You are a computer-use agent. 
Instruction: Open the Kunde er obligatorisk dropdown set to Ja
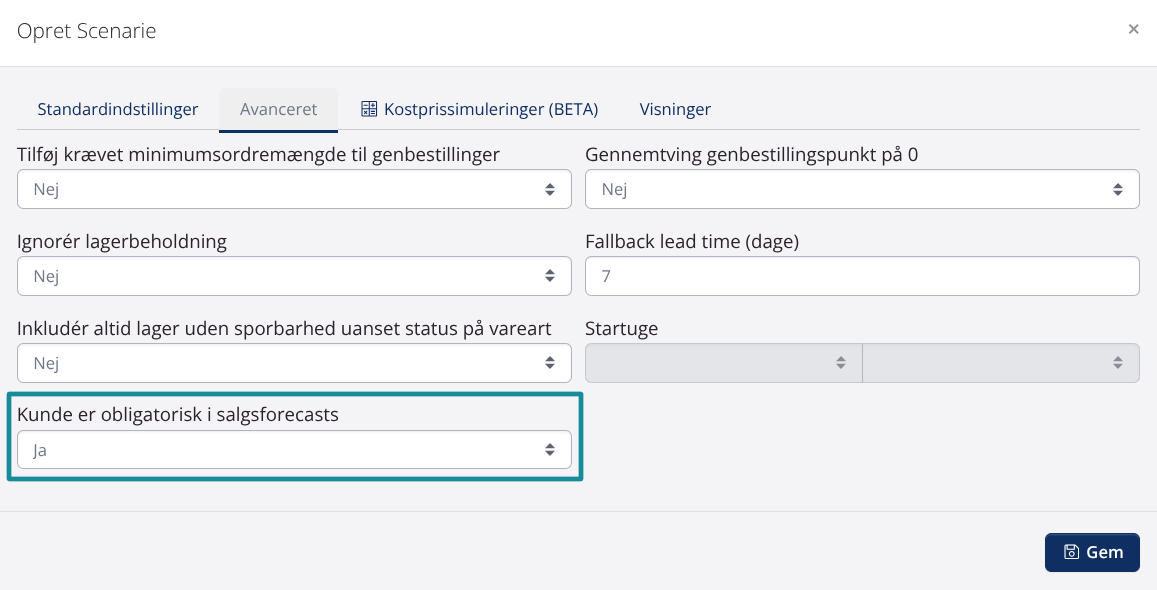294,450
